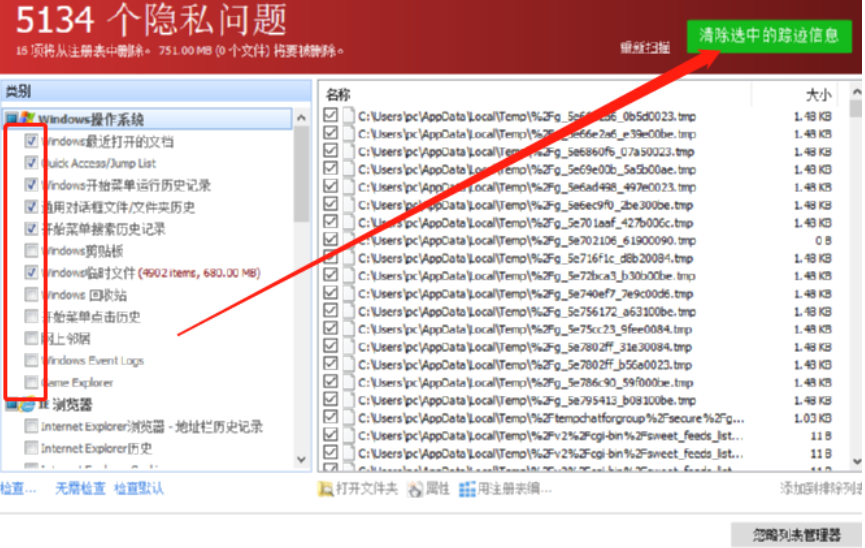This screenshot has height=548, width=865.
Task: Select the 开始菜单点击历史 tree item
Action: pos(91,317)
